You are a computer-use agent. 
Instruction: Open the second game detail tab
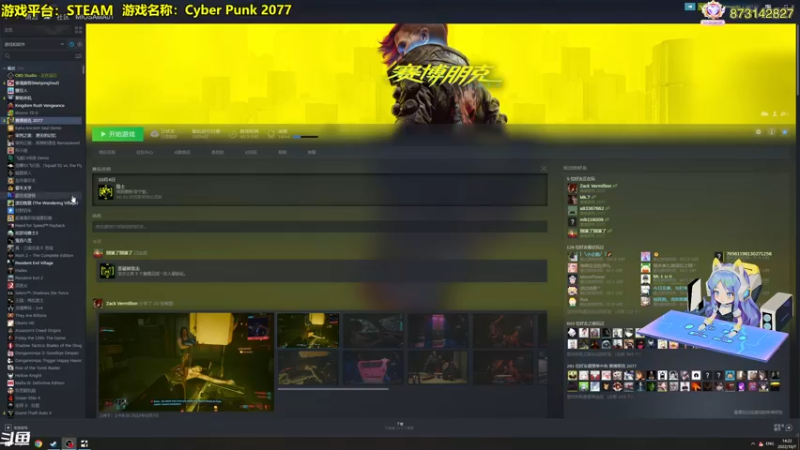(144, 152)
